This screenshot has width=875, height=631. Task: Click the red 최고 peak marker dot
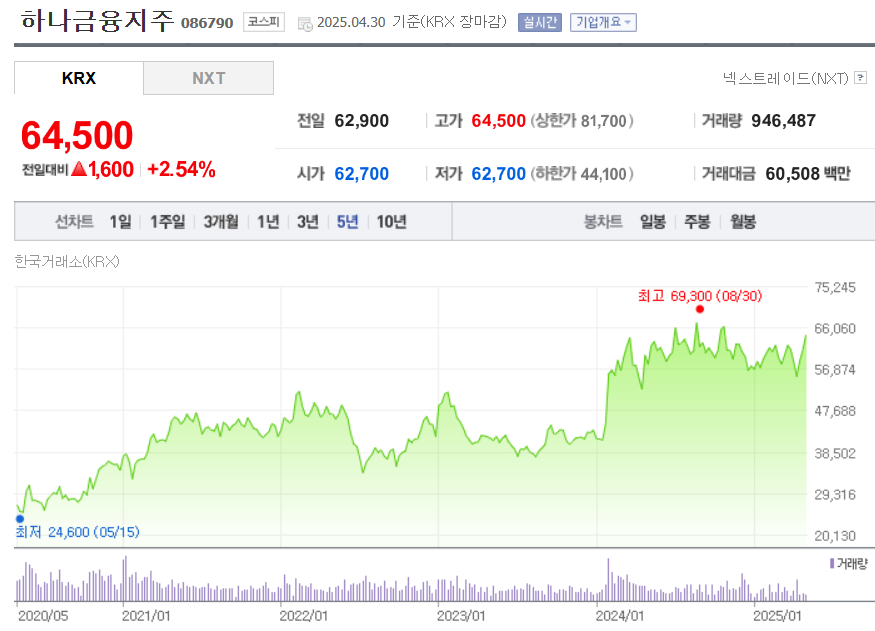click(700, 309)
